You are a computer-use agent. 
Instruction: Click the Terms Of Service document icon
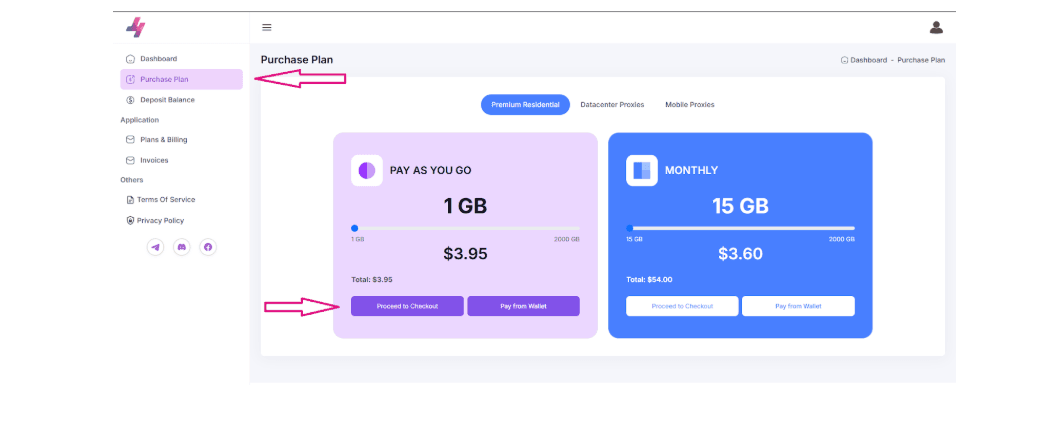131,200
